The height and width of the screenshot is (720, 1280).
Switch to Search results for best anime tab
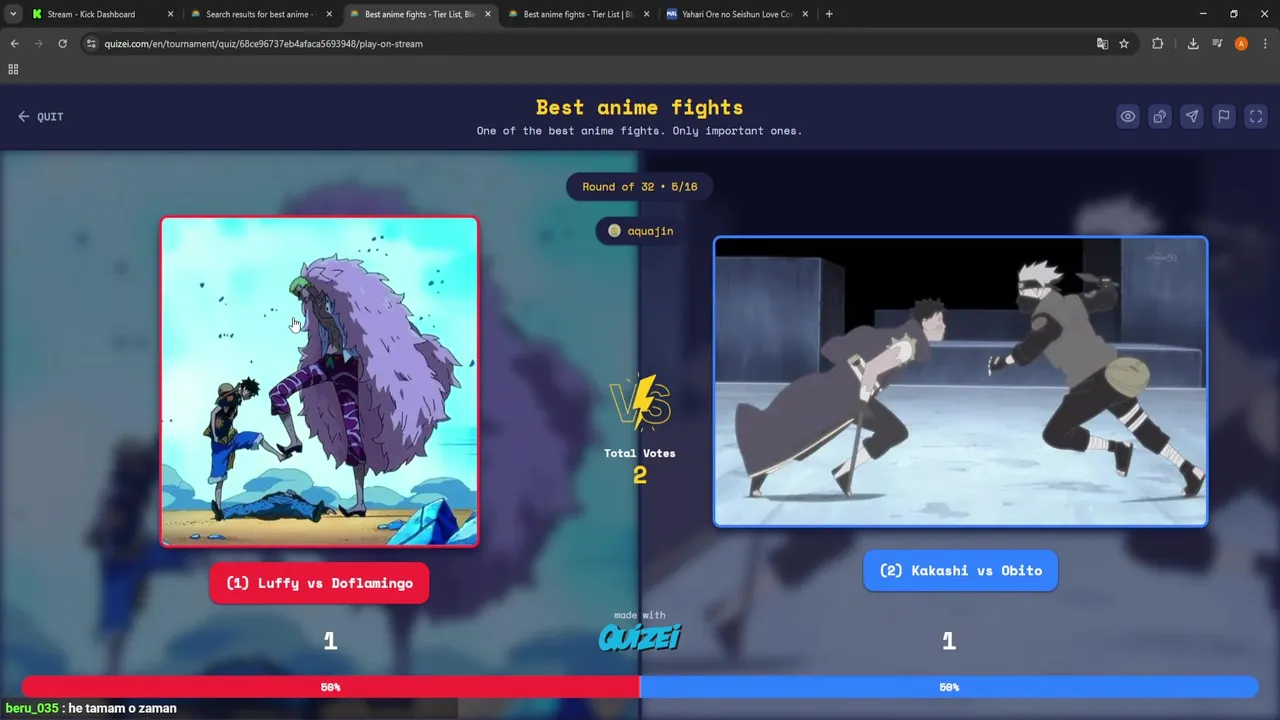point(258,14)
